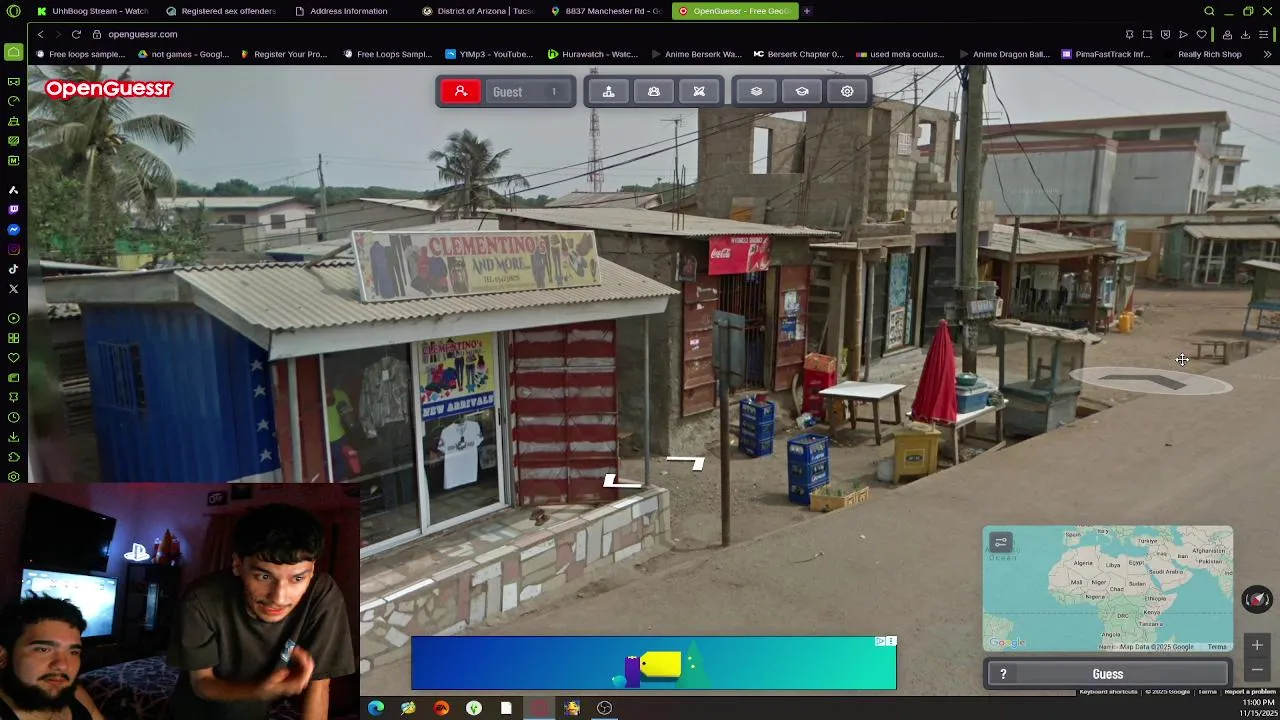Click the red add-player invite icon
The height and width of the screenshot is (720, 1280).
[x=461, y=91]
